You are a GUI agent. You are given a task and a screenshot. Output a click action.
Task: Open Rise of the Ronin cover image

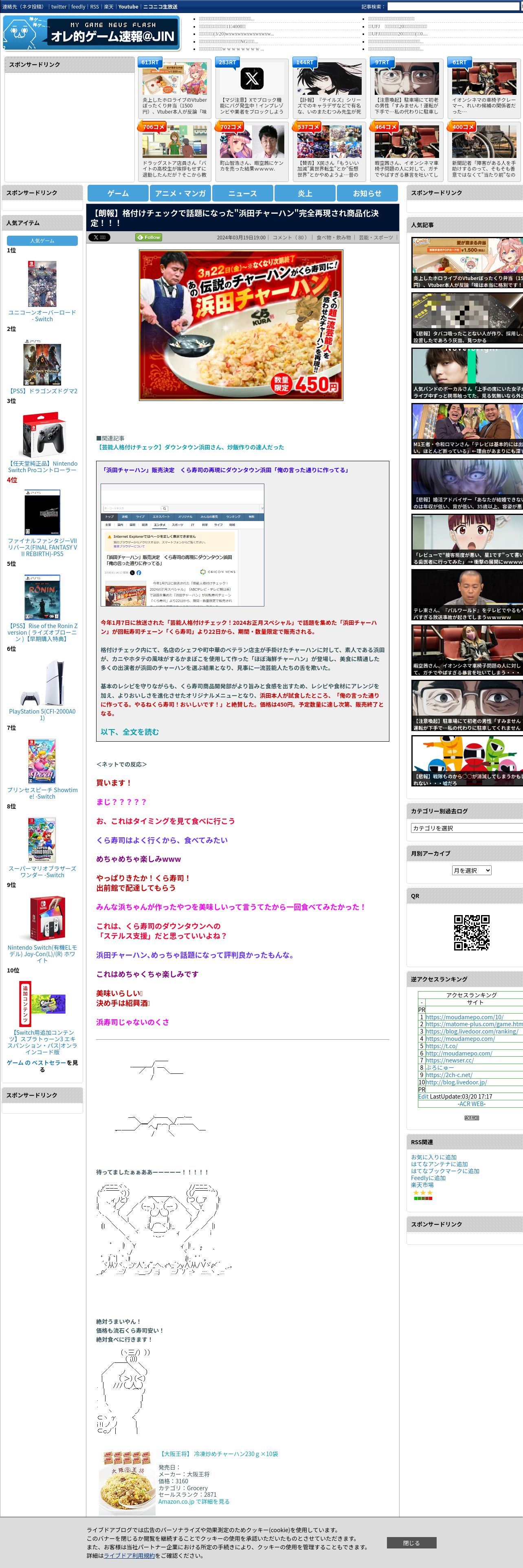pyautogui.click(x=42, y=597)
